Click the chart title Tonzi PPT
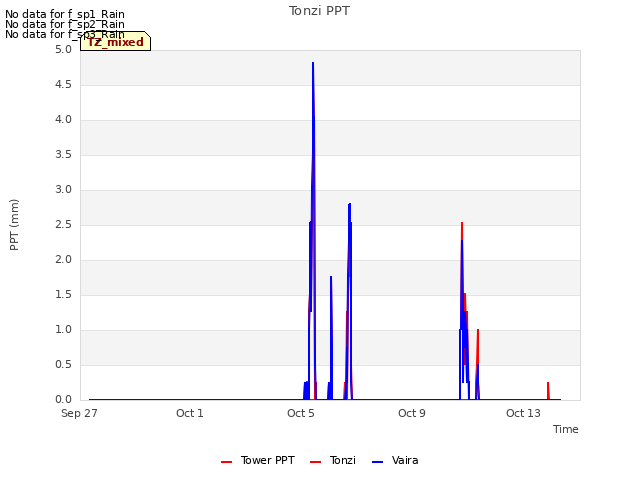The height and width of the screenshot is (480, 640). pyautogui.click(x=319, y=11)
